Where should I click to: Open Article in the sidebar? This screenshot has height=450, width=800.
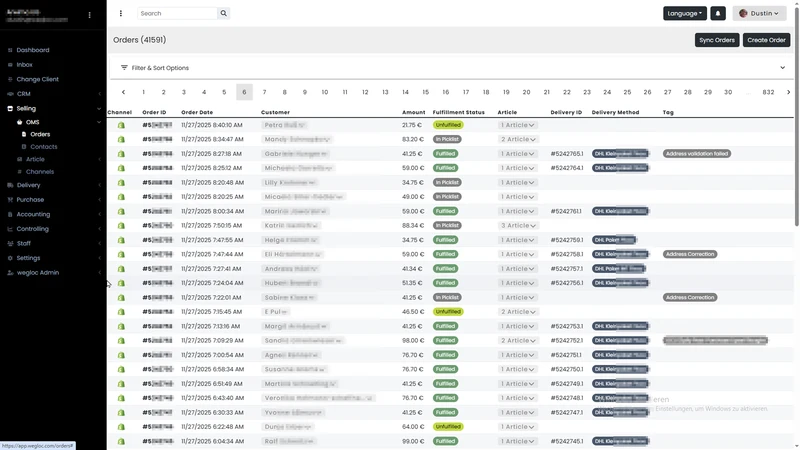click(35, 159)
